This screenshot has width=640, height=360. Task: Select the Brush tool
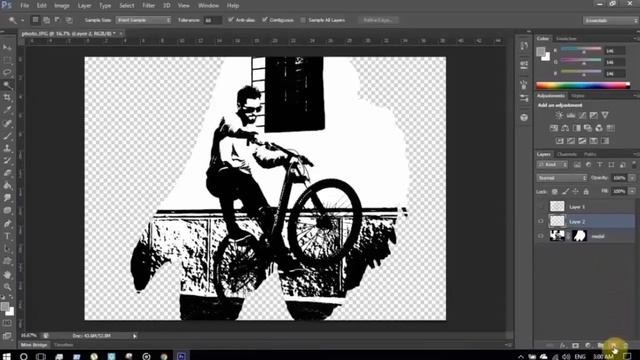[x=7, y=136]
